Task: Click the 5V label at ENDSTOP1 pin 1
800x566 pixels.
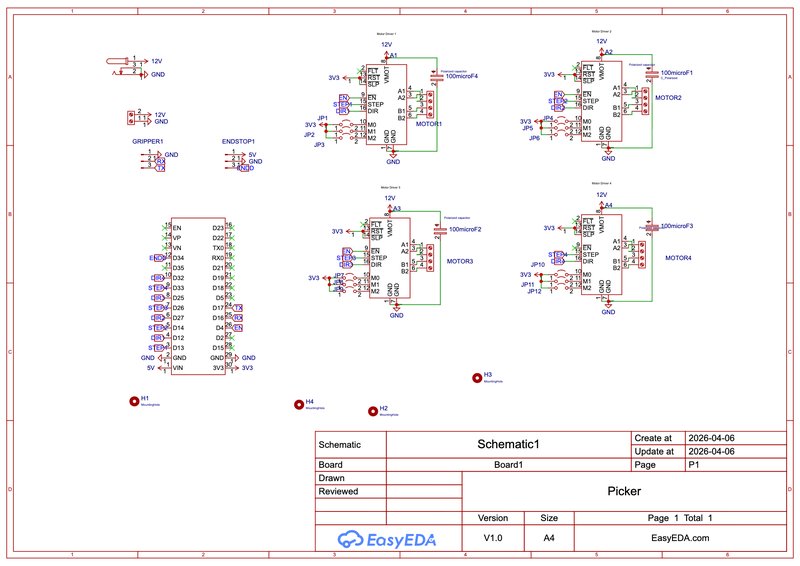Action: (x=252, y=155)
